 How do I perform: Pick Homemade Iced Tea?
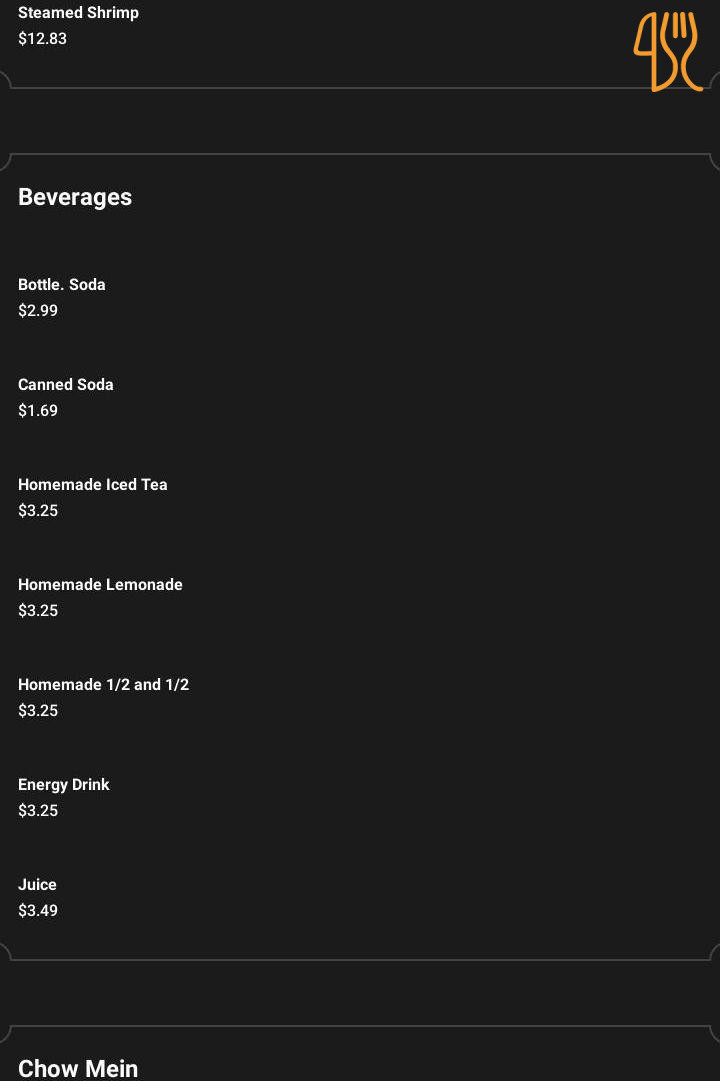(93, 485)
